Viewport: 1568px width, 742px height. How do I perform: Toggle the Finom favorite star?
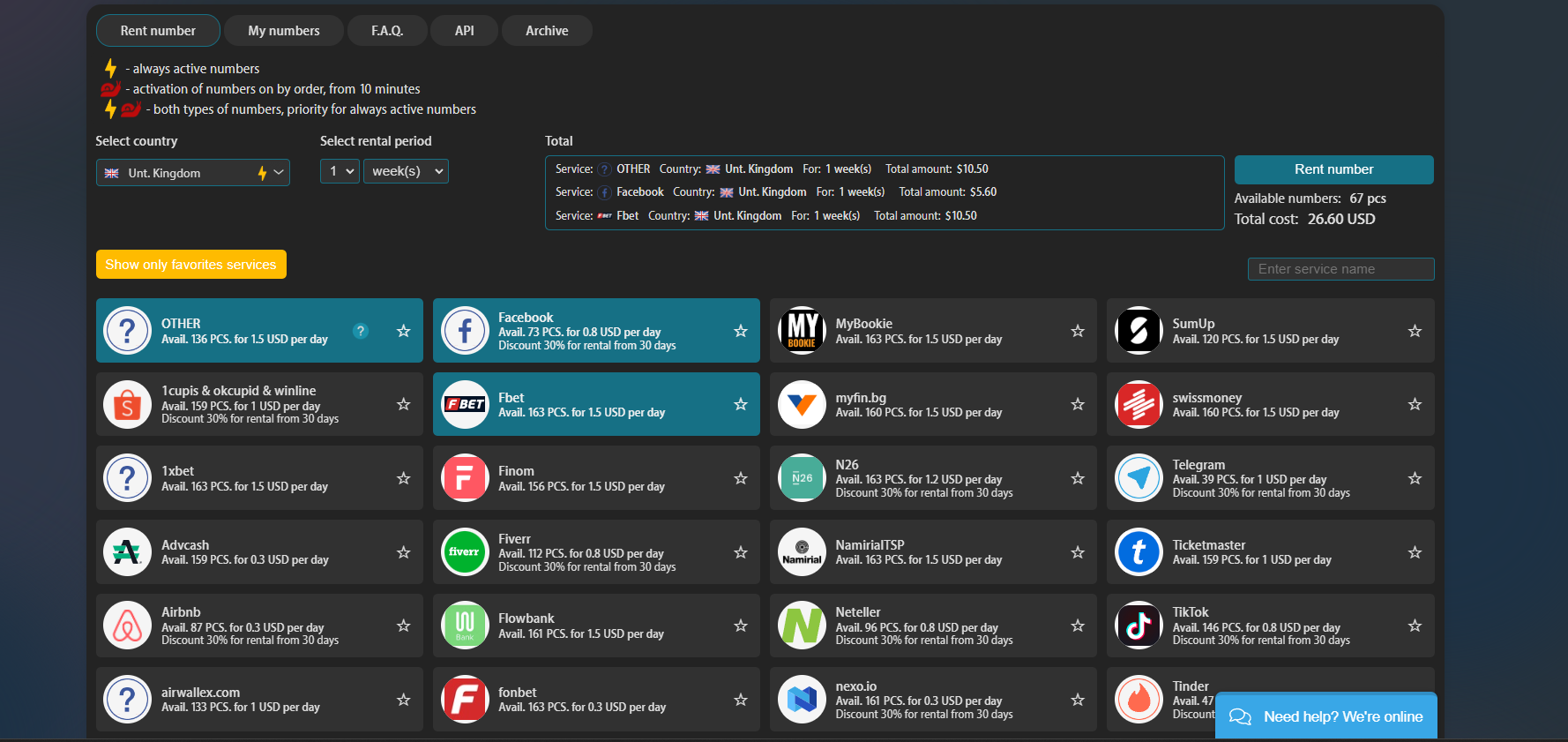point(741,478)
